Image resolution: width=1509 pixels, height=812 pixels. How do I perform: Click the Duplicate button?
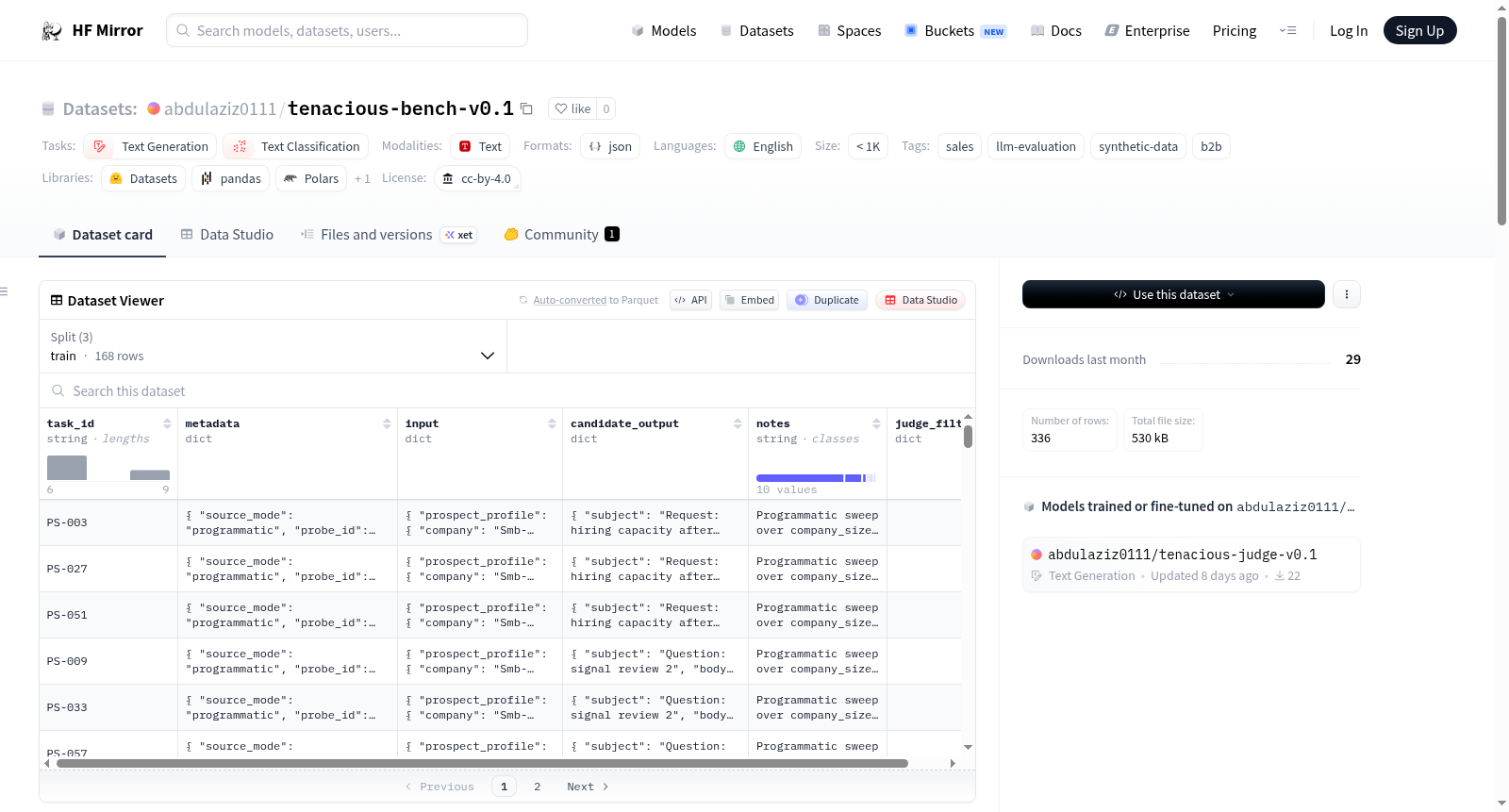click(x=826, y=300)
